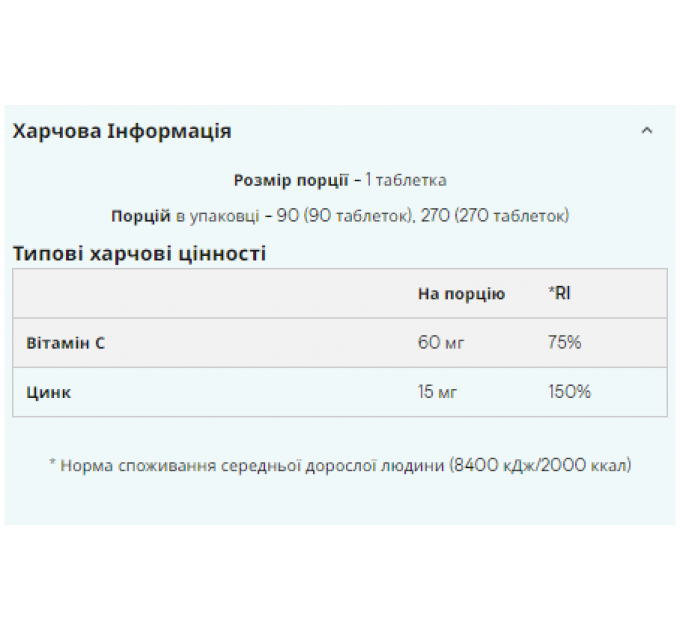Click the 8400 кДж/2000 ккал footnote value

(x=540, y=465)
